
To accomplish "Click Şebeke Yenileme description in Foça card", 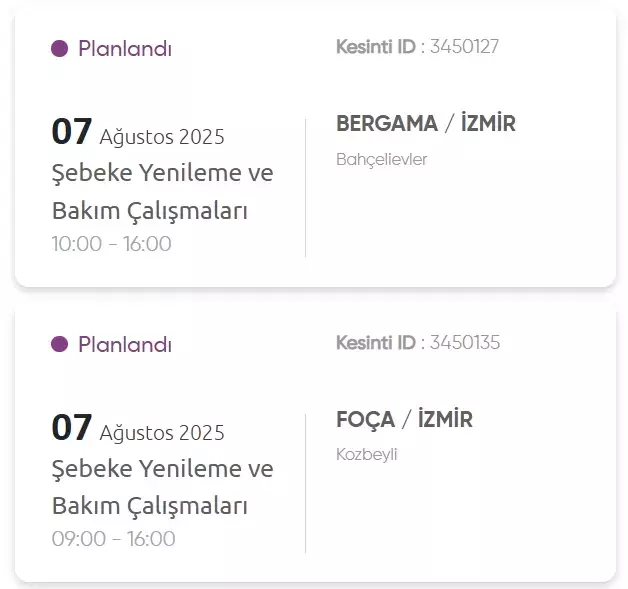I will click(163, 487).
